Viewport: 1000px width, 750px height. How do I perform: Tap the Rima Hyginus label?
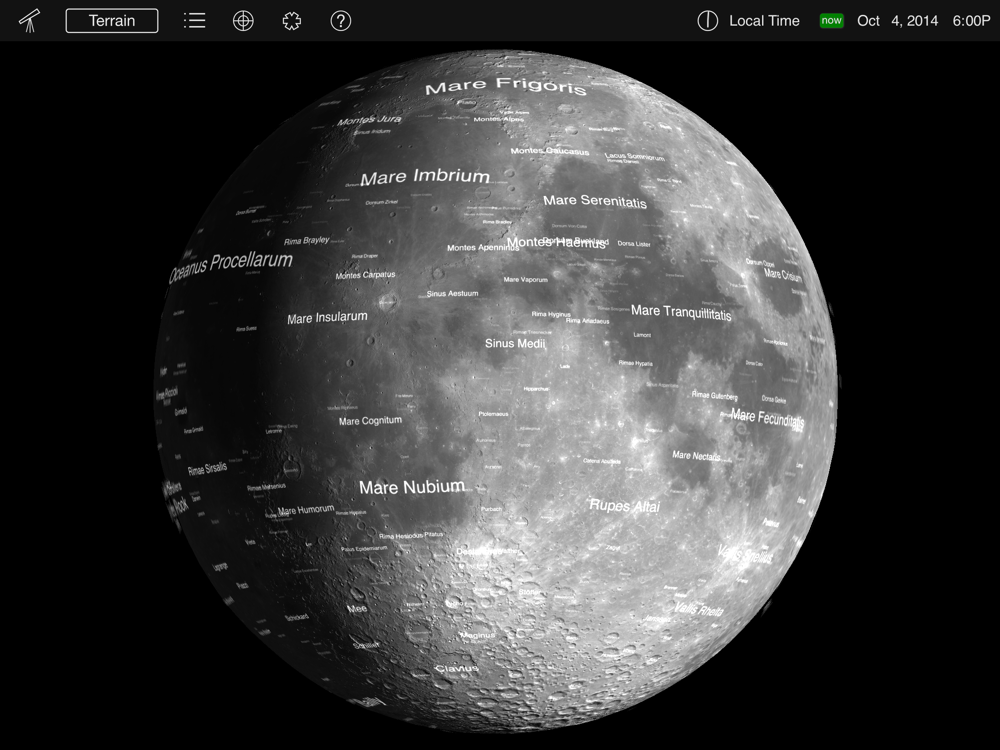coord(551,314)
